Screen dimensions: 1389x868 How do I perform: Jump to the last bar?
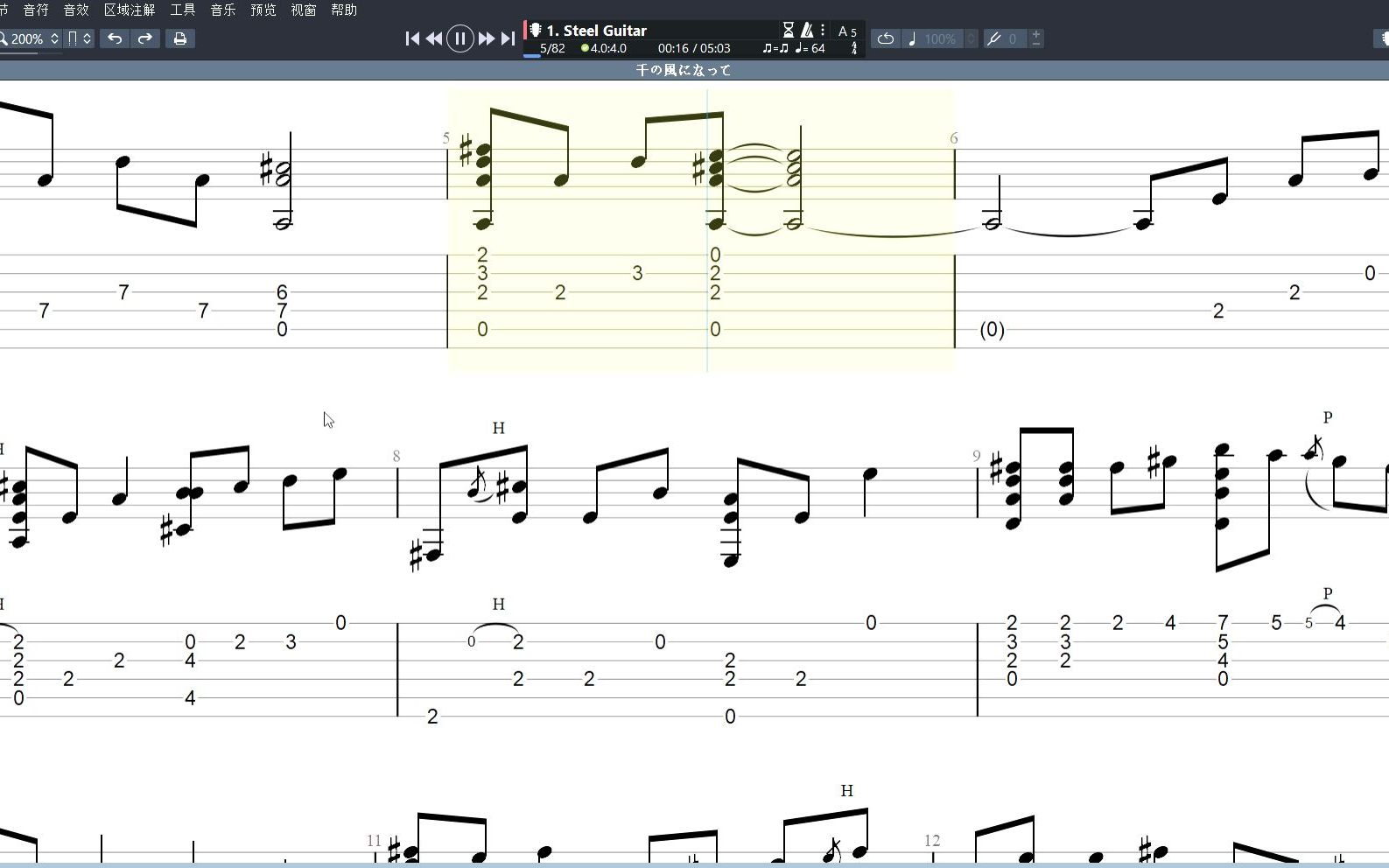508,38
